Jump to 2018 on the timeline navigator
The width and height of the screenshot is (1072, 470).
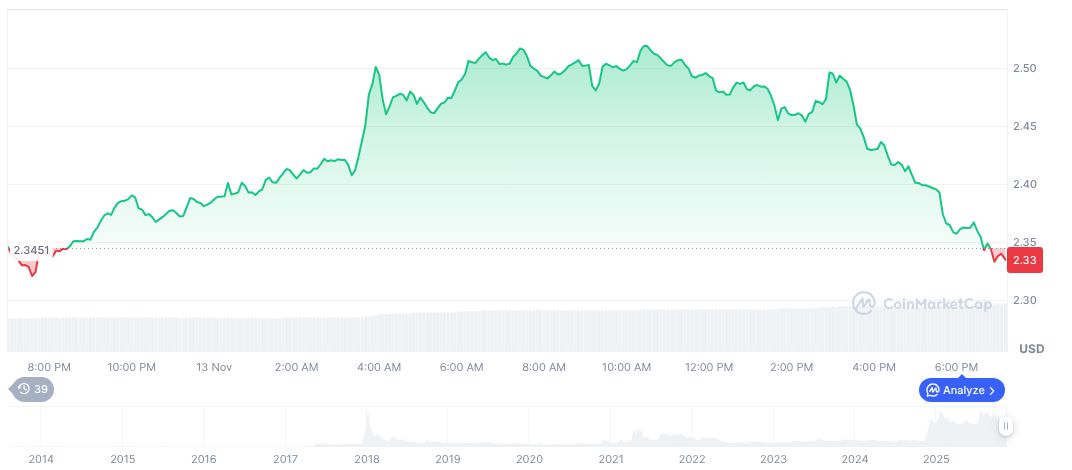(x=367, y=458)
